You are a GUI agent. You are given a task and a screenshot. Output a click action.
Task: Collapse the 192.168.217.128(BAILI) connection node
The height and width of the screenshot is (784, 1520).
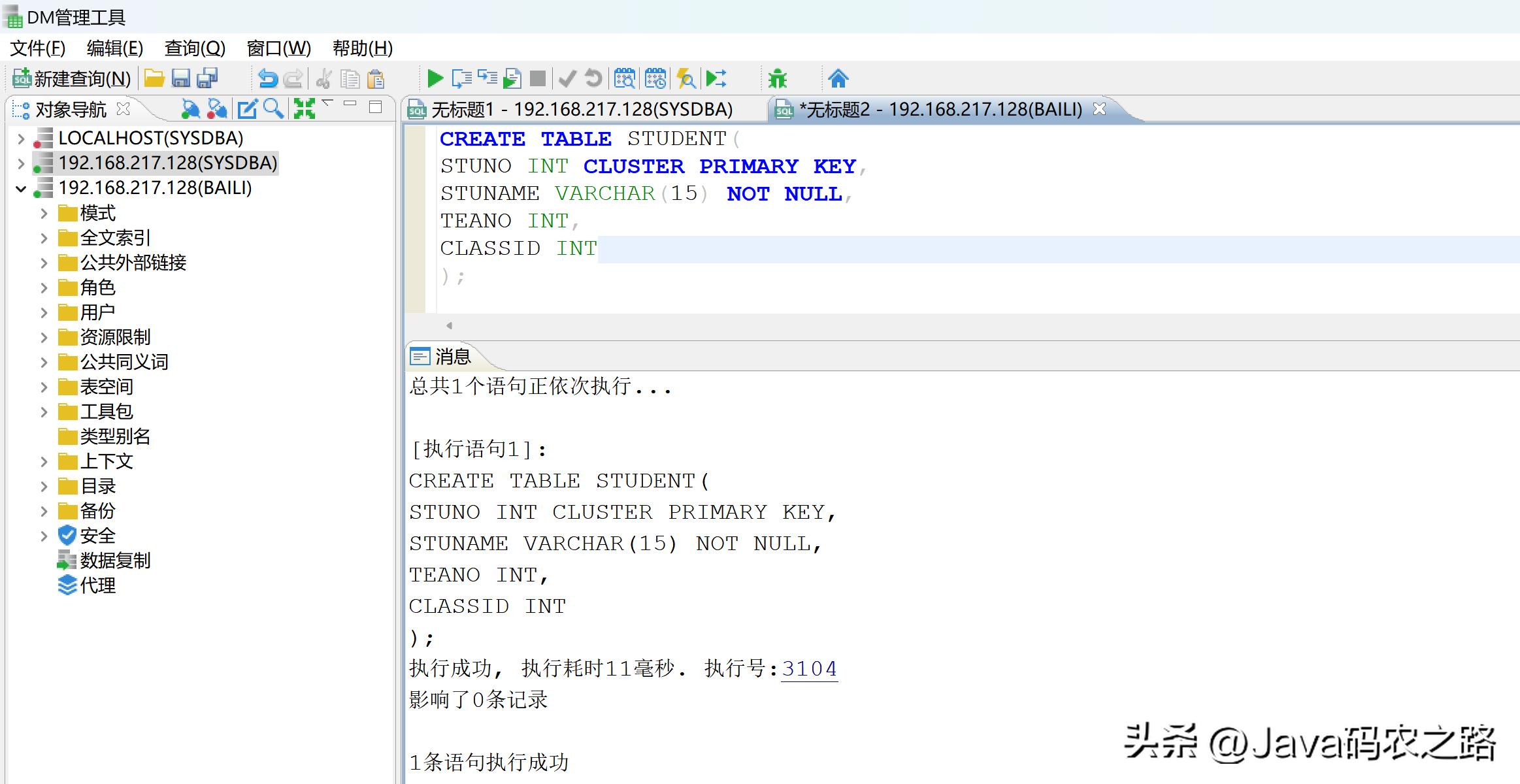point(21,189)
